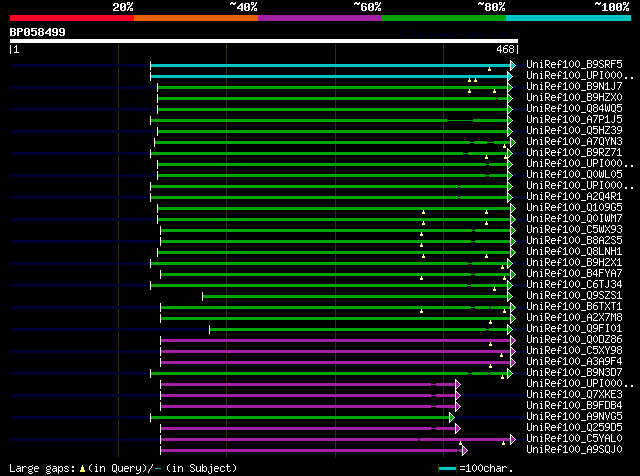This screenshot has width=640, height=476.
Task: Select the UniRef100_B8A2S5 label
Action: coord(574,240)
